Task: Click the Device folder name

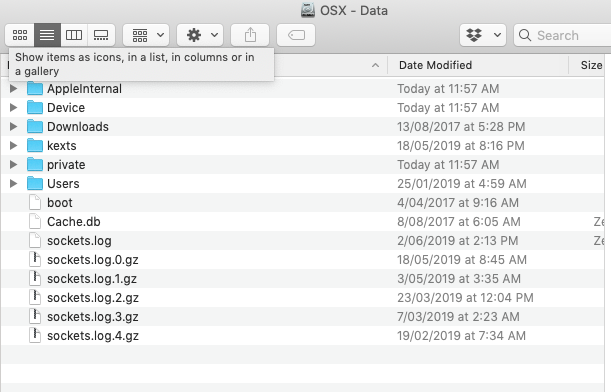Action: [x=66, y=107]
